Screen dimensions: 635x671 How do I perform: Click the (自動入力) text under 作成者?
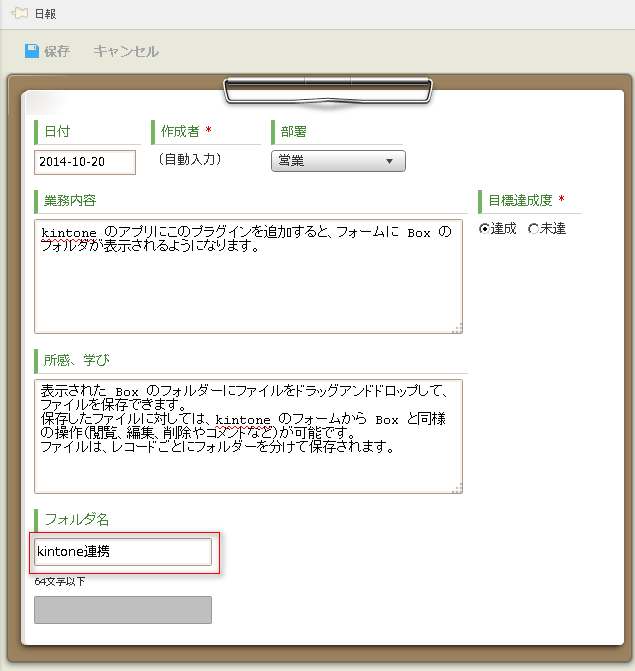190,160
